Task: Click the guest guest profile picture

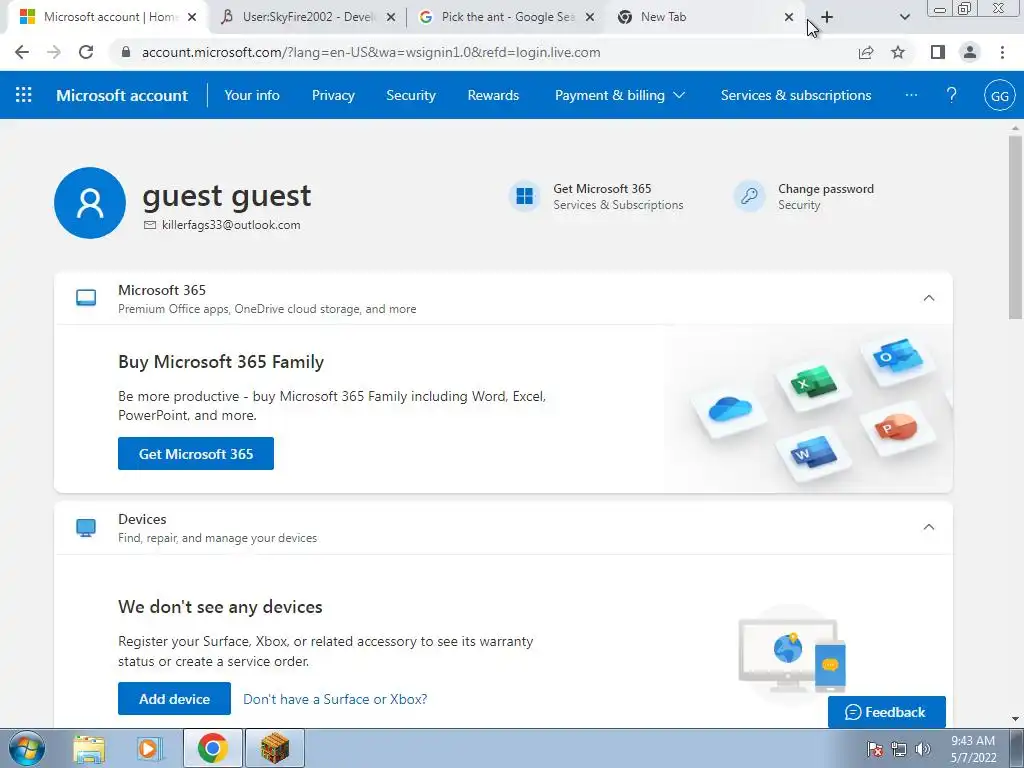Action: coord(90,202)
